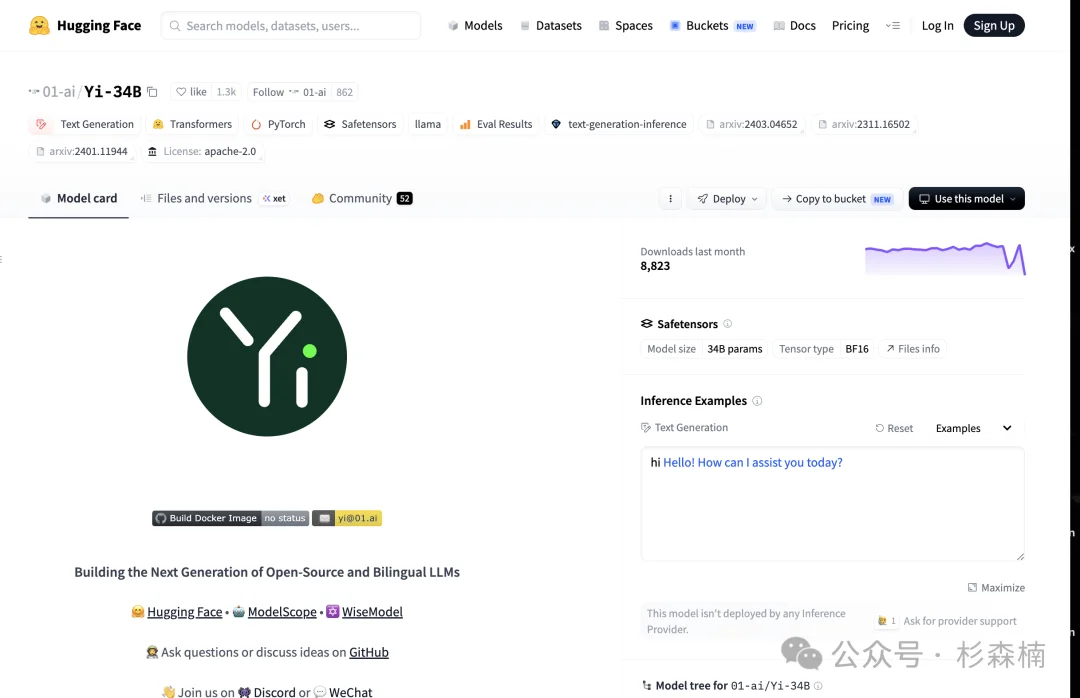Switch to the Community tab
The height and width of the screenshot is (698, 1080).
(x=362, y=198)
